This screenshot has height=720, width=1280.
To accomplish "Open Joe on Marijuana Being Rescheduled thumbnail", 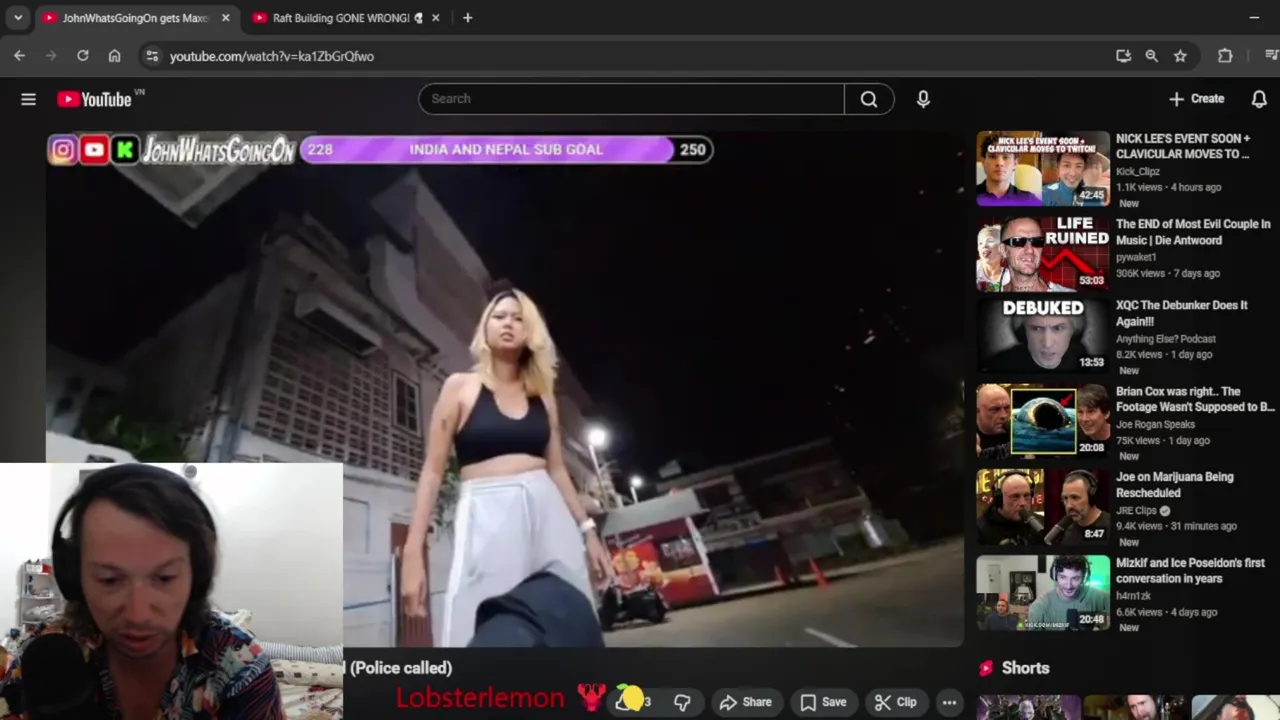I will (1043, 506).
